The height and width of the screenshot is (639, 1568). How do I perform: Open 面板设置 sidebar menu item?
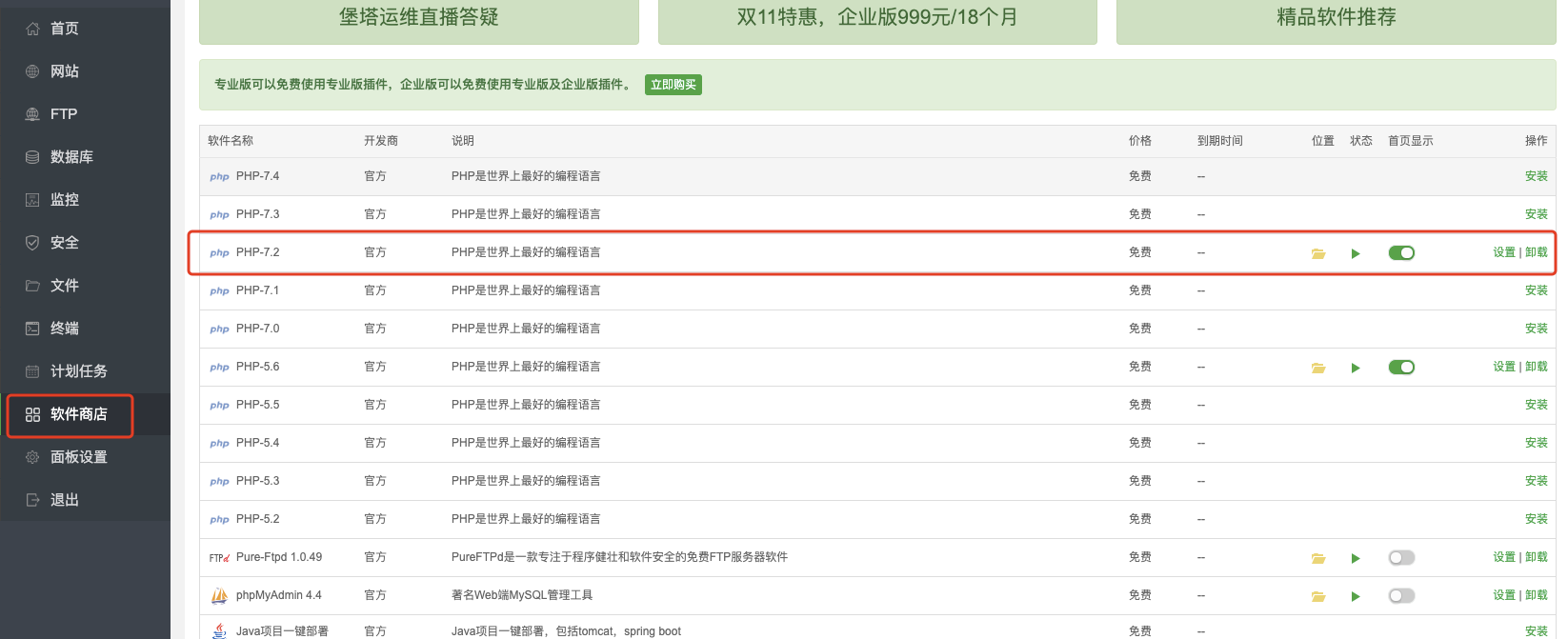[79, 457]
